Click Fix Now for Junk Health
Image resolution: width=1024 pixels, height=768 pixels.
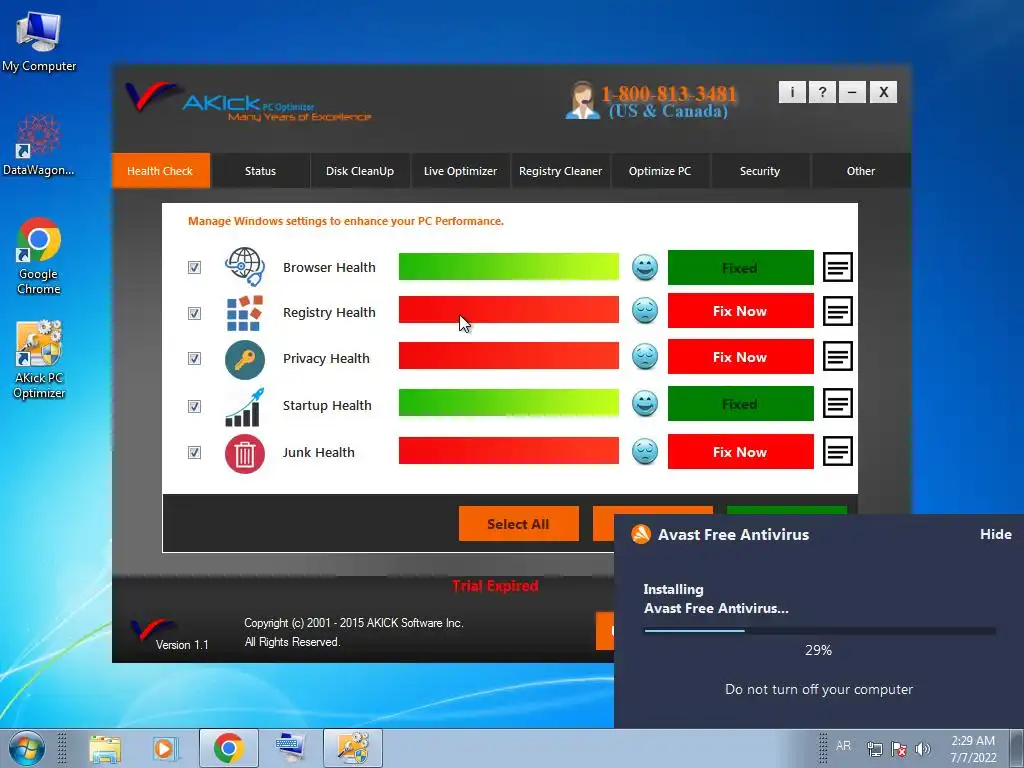(741, 451)
